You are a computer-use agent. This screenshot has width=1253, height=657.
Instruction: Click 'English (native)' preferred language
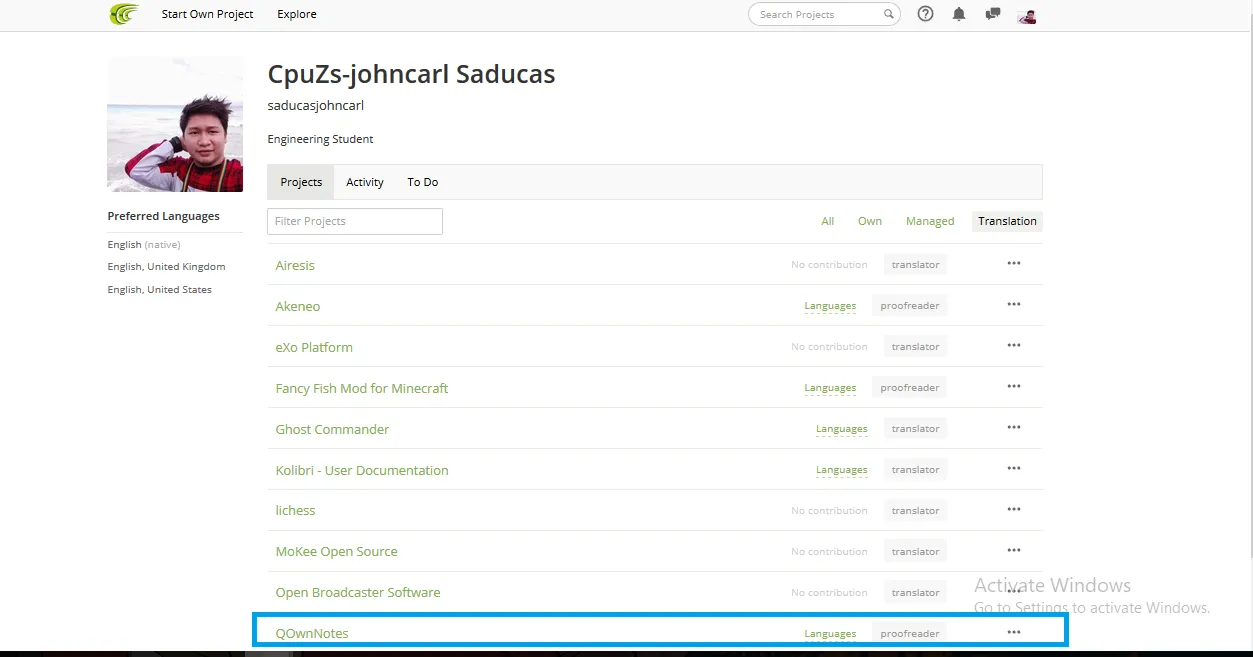point(144,245)
